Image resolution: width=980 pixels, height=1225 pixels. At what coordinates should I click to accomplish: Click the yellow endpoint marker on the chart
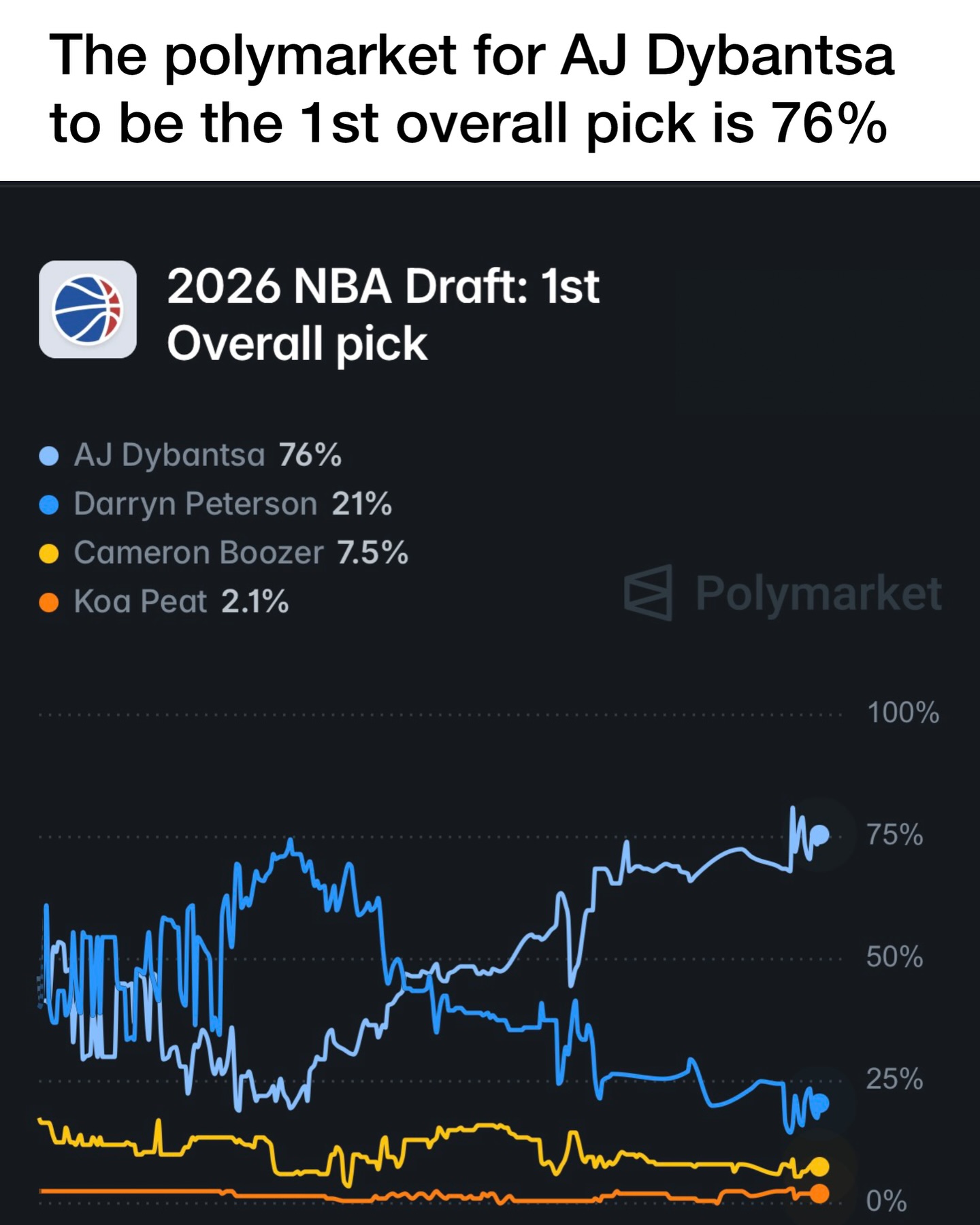point(819,1167)
